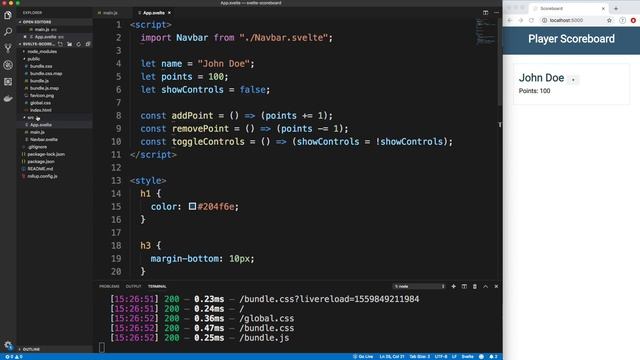The height and width of the screenshot is (360, 640).
Task: Click New Folder icon in project header
Action: [69, 44]
